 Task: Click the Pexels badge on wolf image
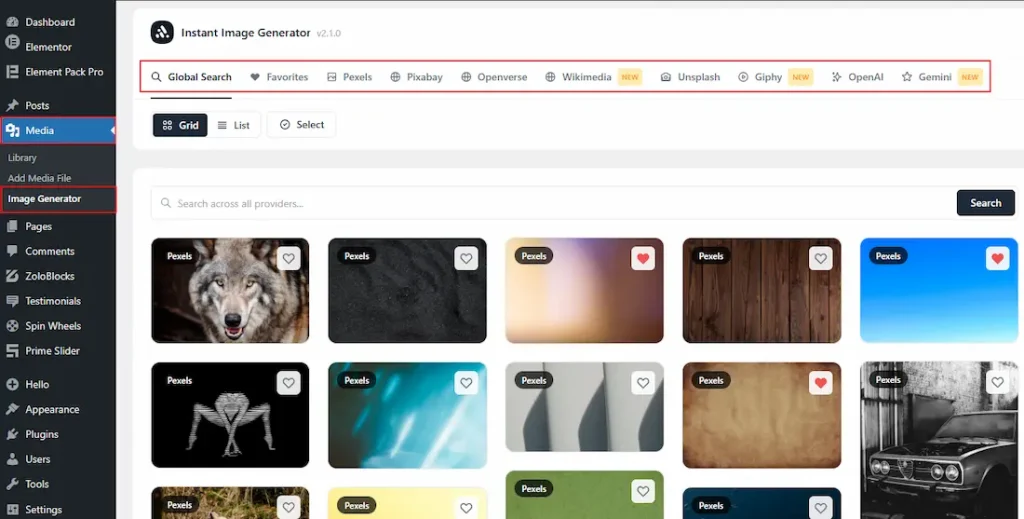pyautogui.click(x=180, y=256)
